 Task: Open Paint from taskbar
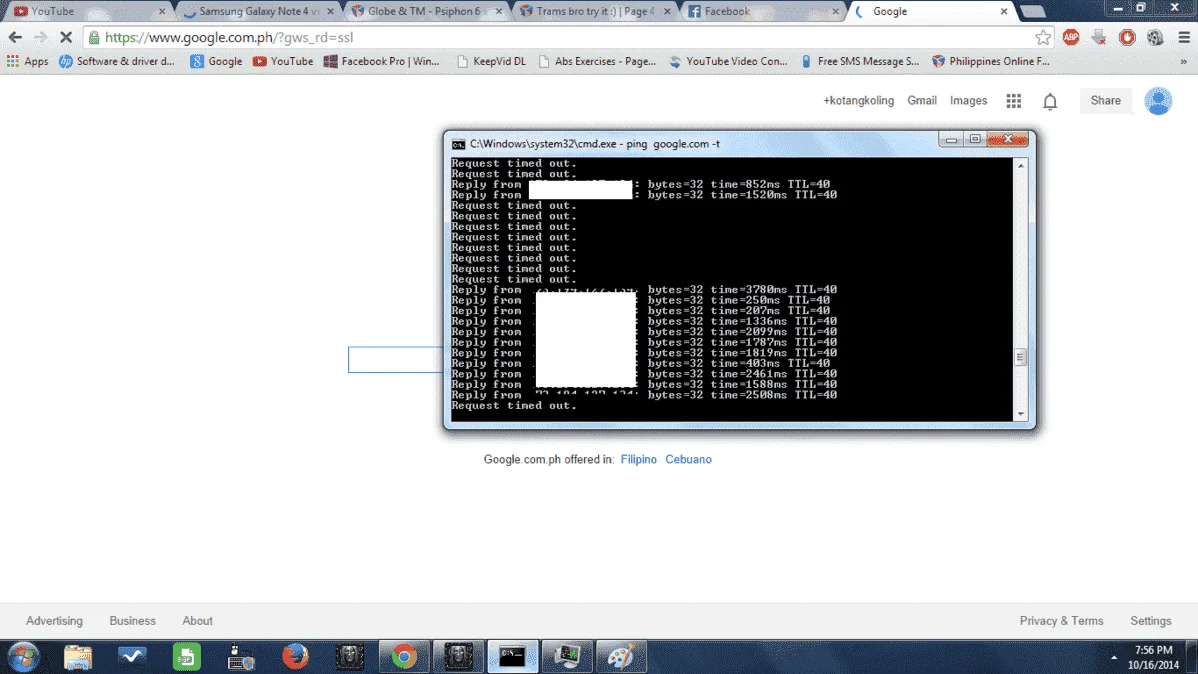[x=621, y=656]
